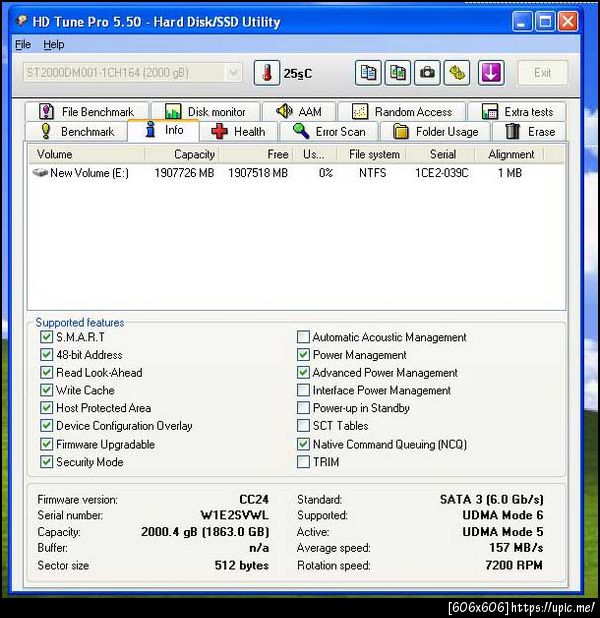
Task: Open the Help menu
Action: coord(54,45)
